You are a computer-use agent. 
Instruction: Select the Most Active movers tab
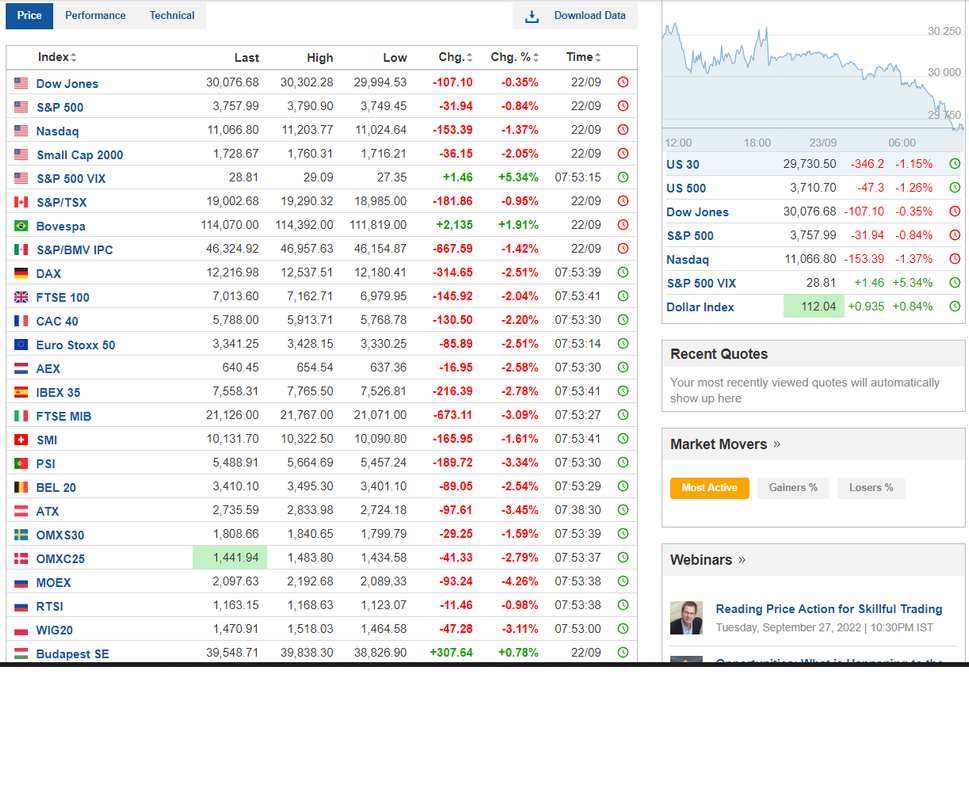tap(709, 488)
